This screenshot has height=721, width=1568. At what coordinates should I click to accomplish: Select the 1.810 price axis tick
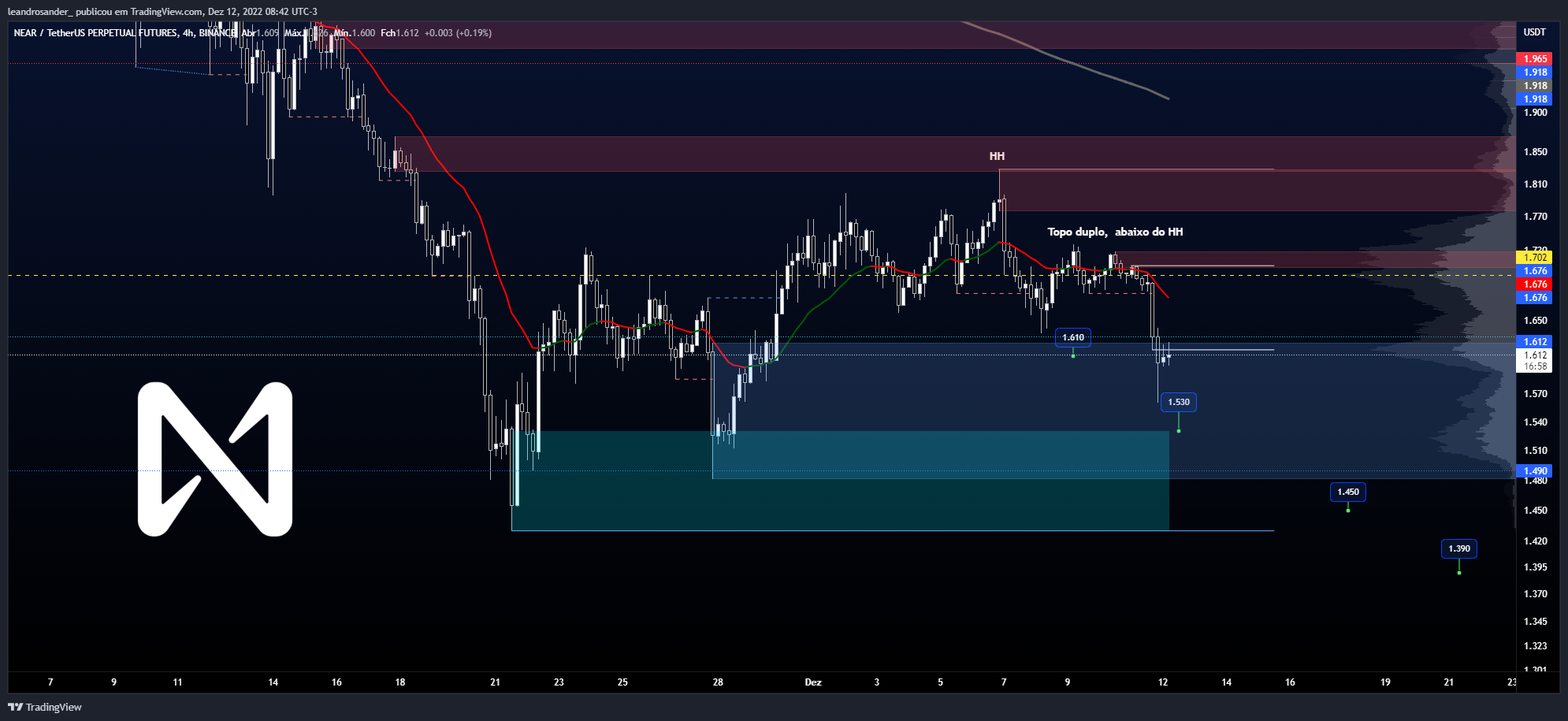(x=1535, y=184)
